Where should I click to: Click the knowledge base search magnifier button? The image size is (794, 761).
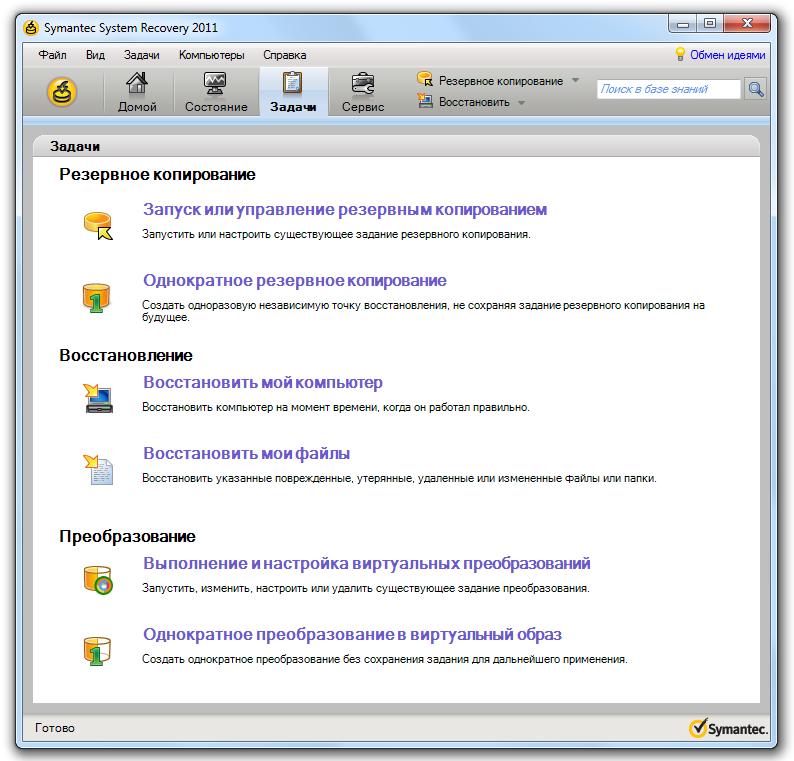coord(756,89)
